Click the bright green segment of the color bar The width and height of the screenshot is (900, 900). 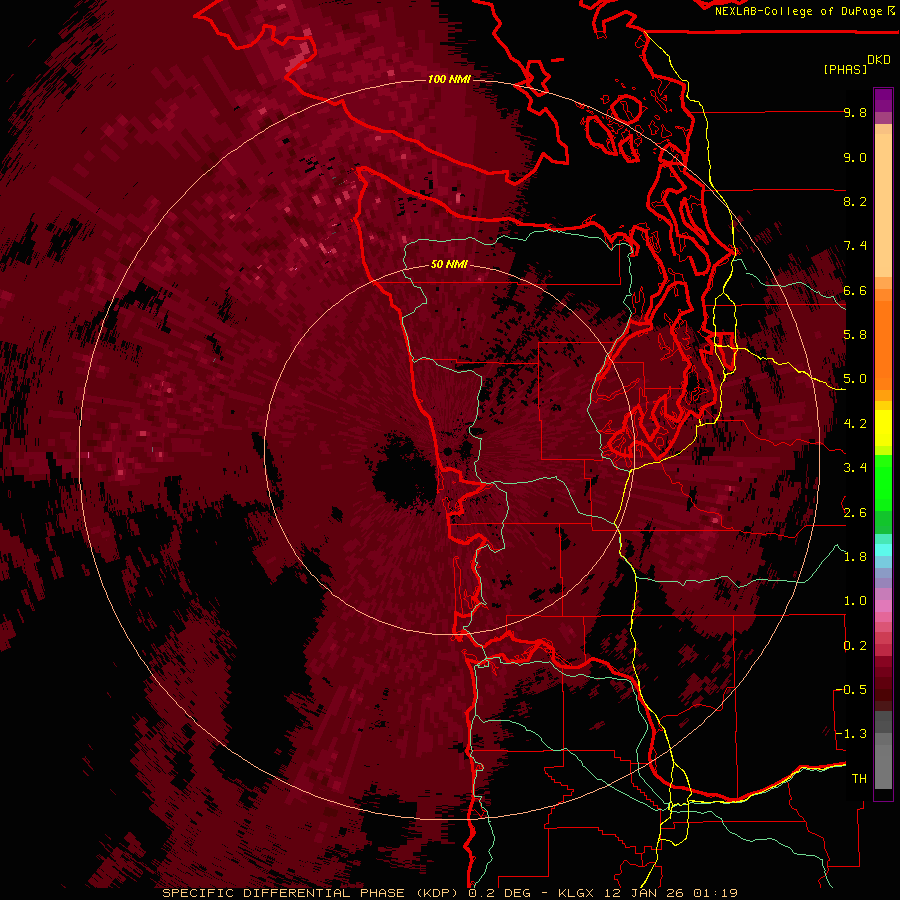pyautogui.click(x=883, y=482)
